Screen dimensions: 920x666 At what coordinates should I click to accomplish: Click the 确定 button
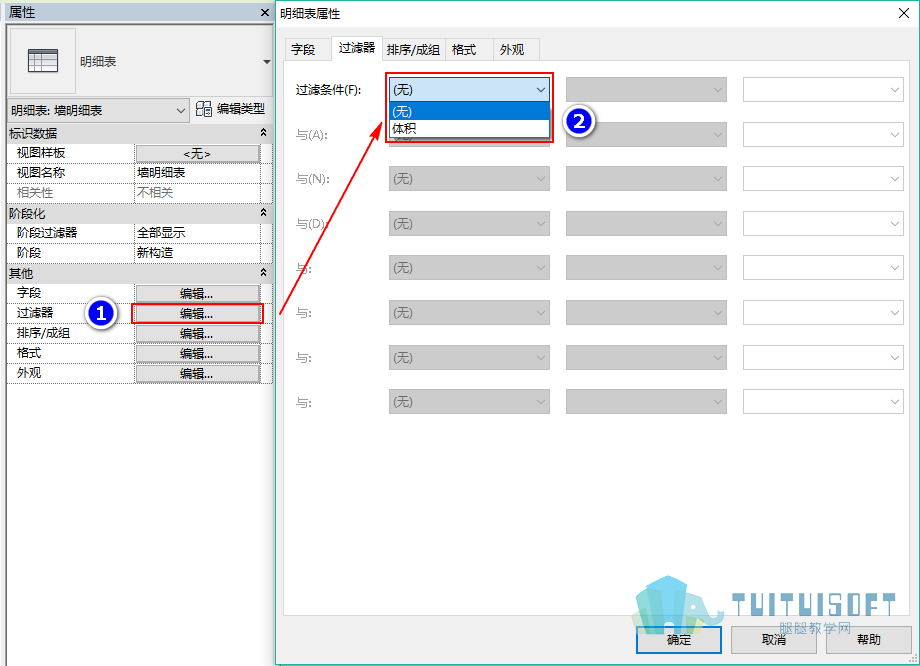[x=679, y=640]
